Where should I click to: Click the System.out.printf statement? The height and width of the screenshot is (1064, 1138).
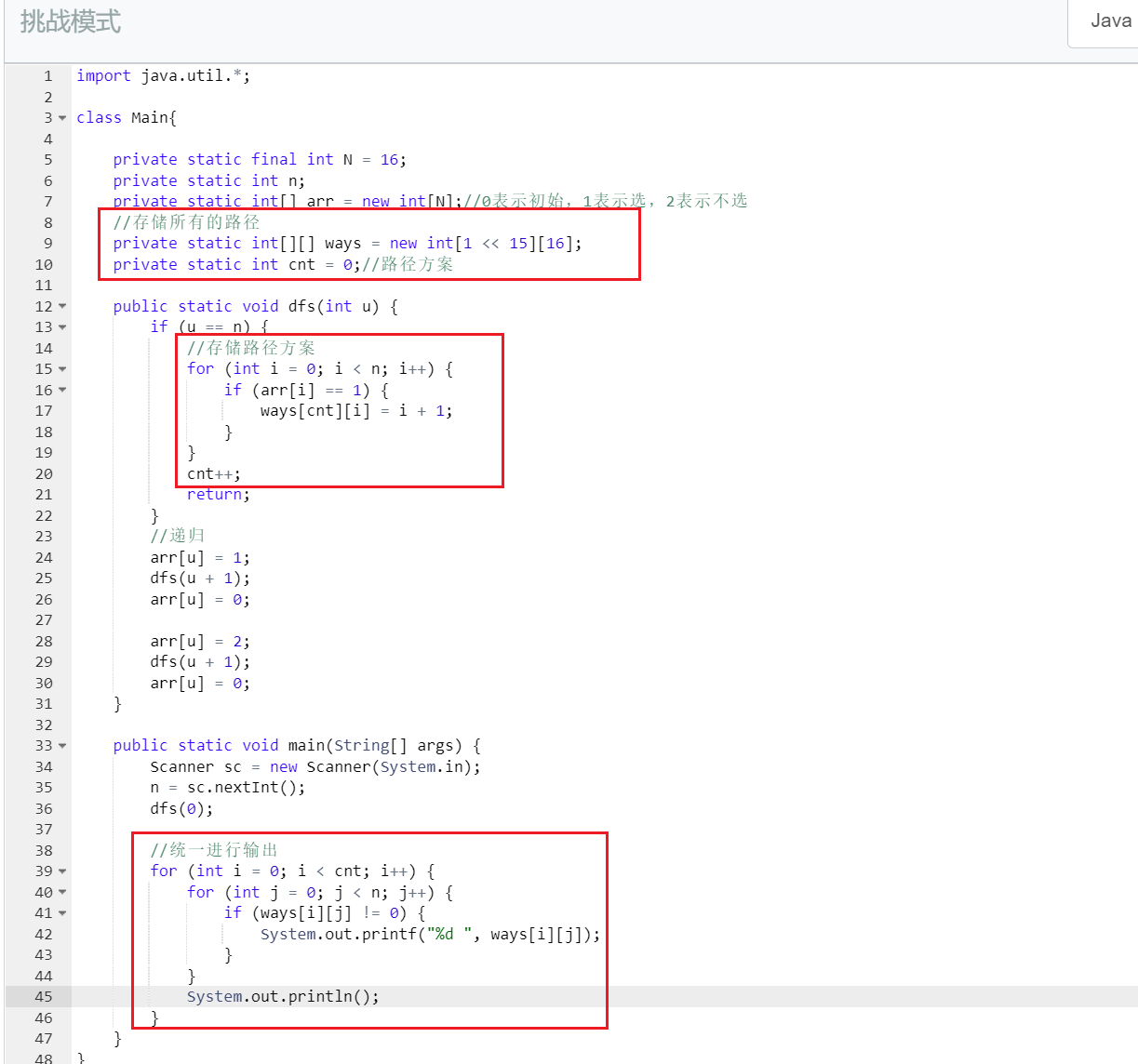430,934
